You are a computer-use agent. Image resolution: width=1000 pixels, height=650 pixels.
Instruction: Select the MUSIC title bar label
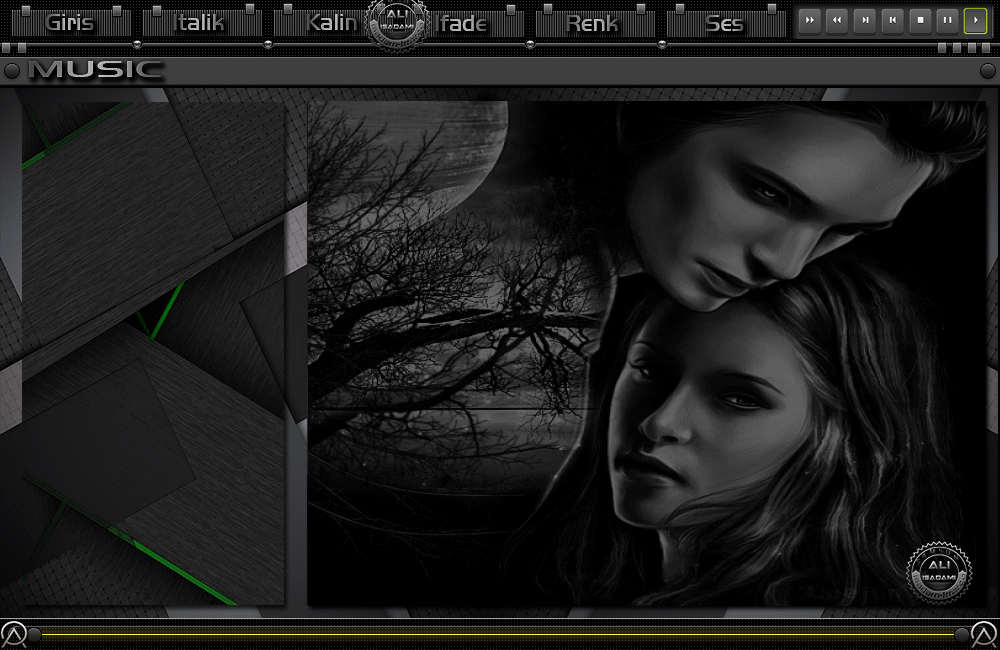pos(95,70)
